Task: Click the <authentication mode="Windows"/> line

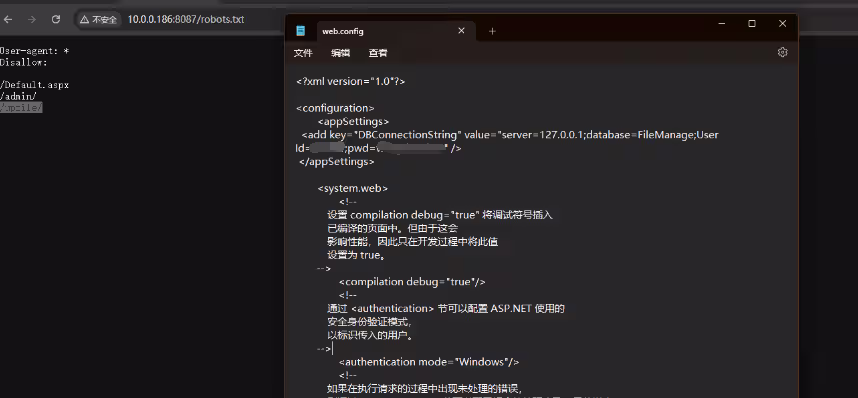Action: point(429,362)
